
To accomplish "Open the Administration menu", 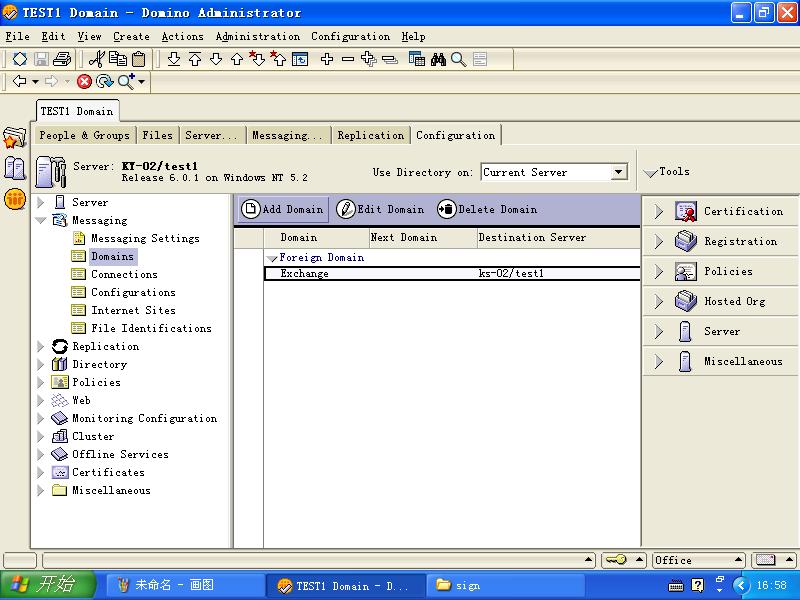I will [x=258, y=37].
